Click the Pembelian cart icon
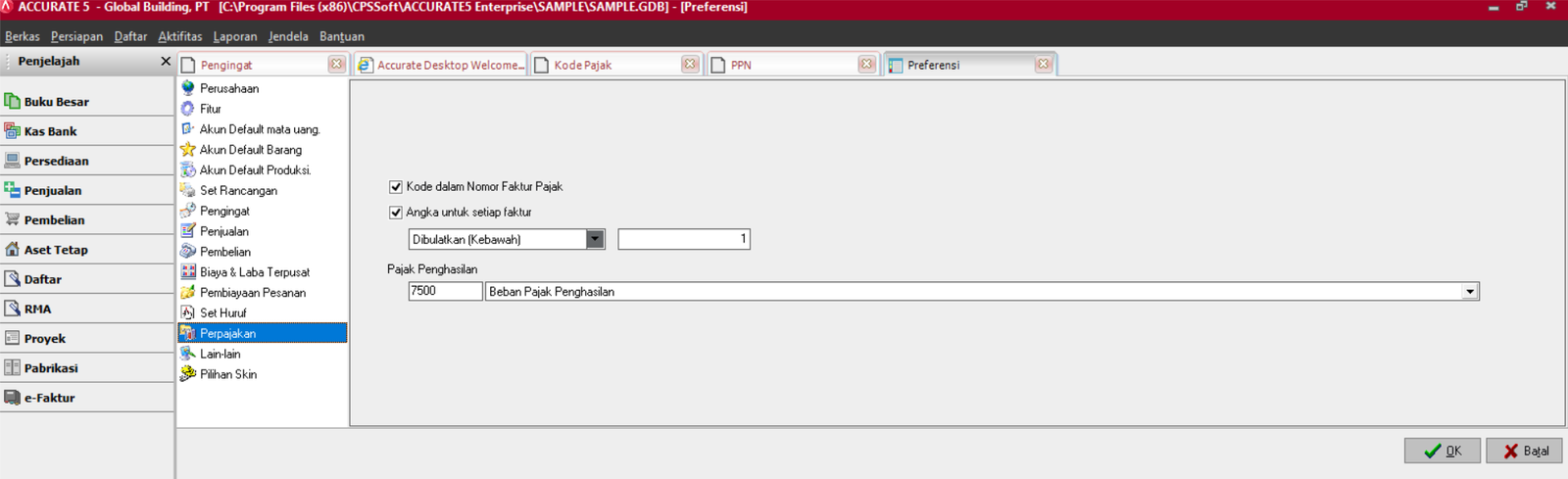 12,219
